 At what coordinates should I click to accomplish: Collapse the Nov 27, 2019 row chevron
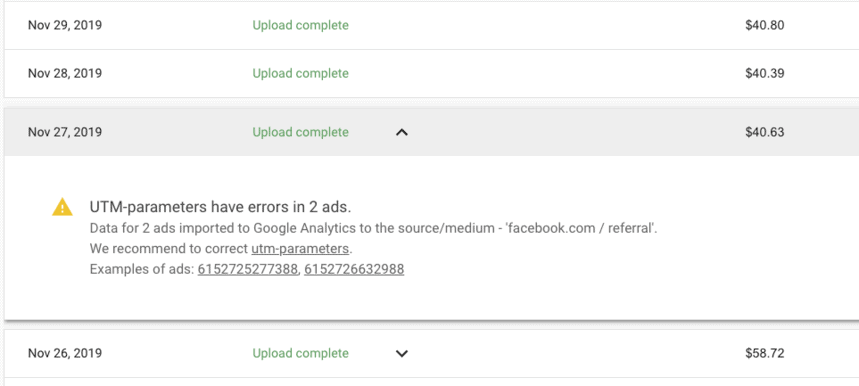402,132
